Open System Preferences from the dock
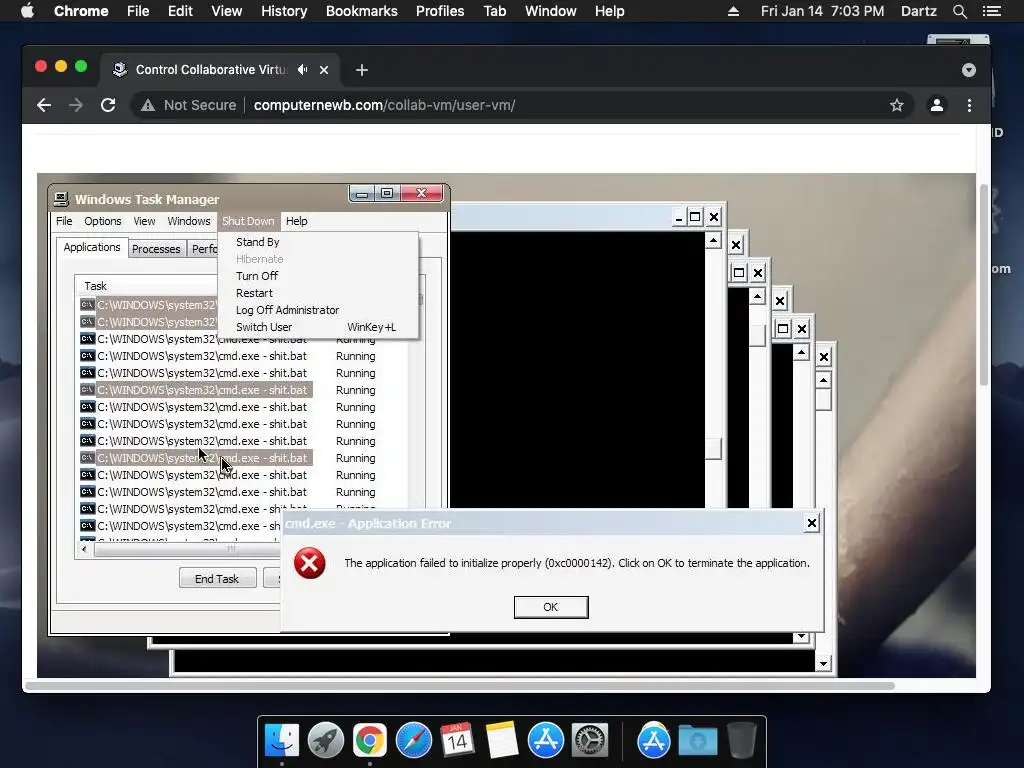 590,741
